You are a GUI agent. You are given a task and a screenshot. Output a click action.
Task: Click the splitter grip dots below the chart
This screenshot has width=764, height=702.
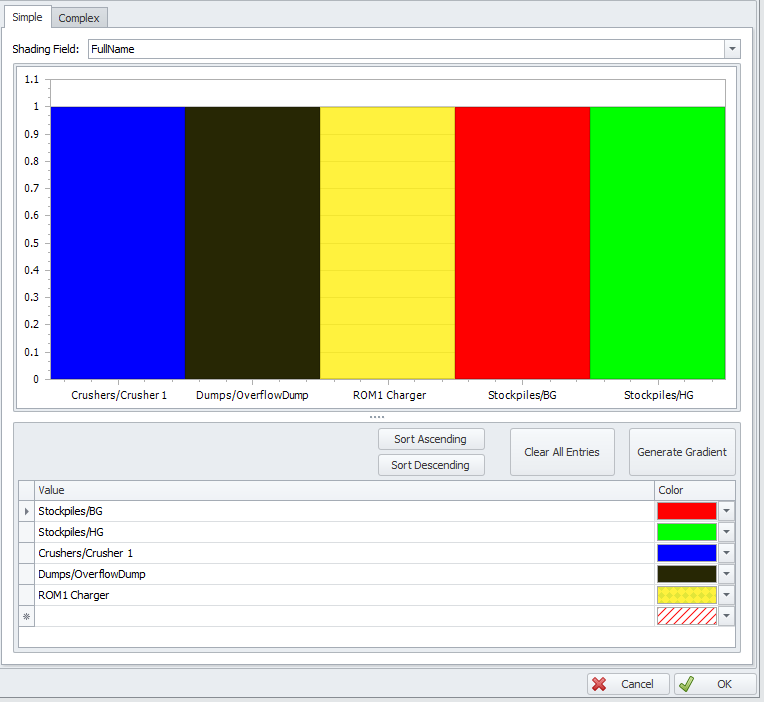pyautogui.click(x=377, y=417)
